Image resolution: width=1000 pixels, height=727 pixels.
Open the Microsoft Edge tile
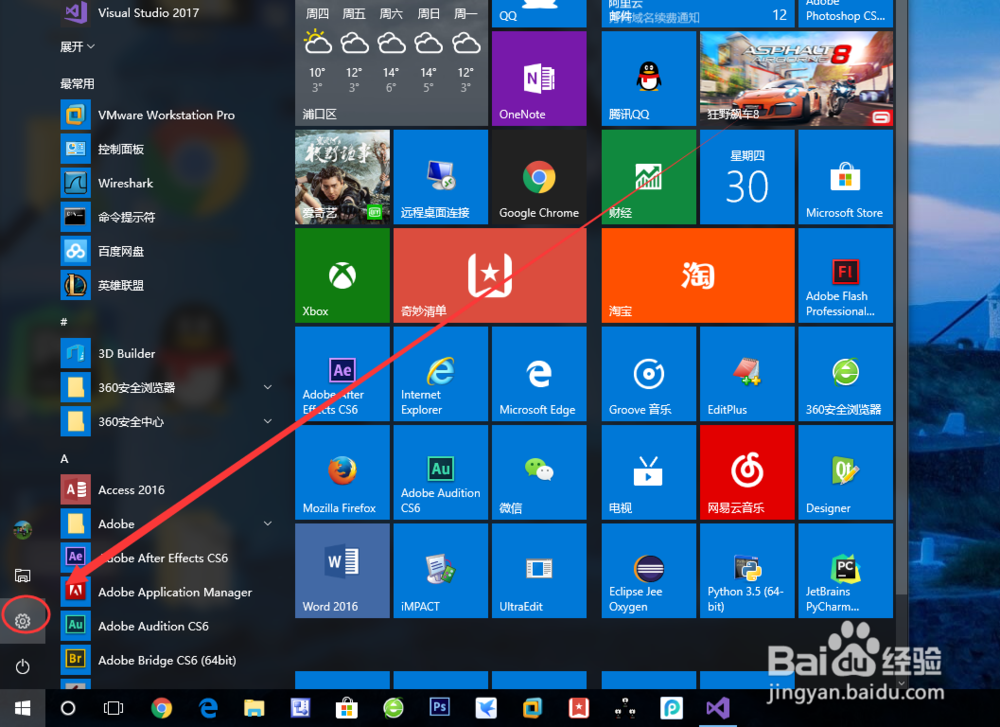(x=539, y=374)
